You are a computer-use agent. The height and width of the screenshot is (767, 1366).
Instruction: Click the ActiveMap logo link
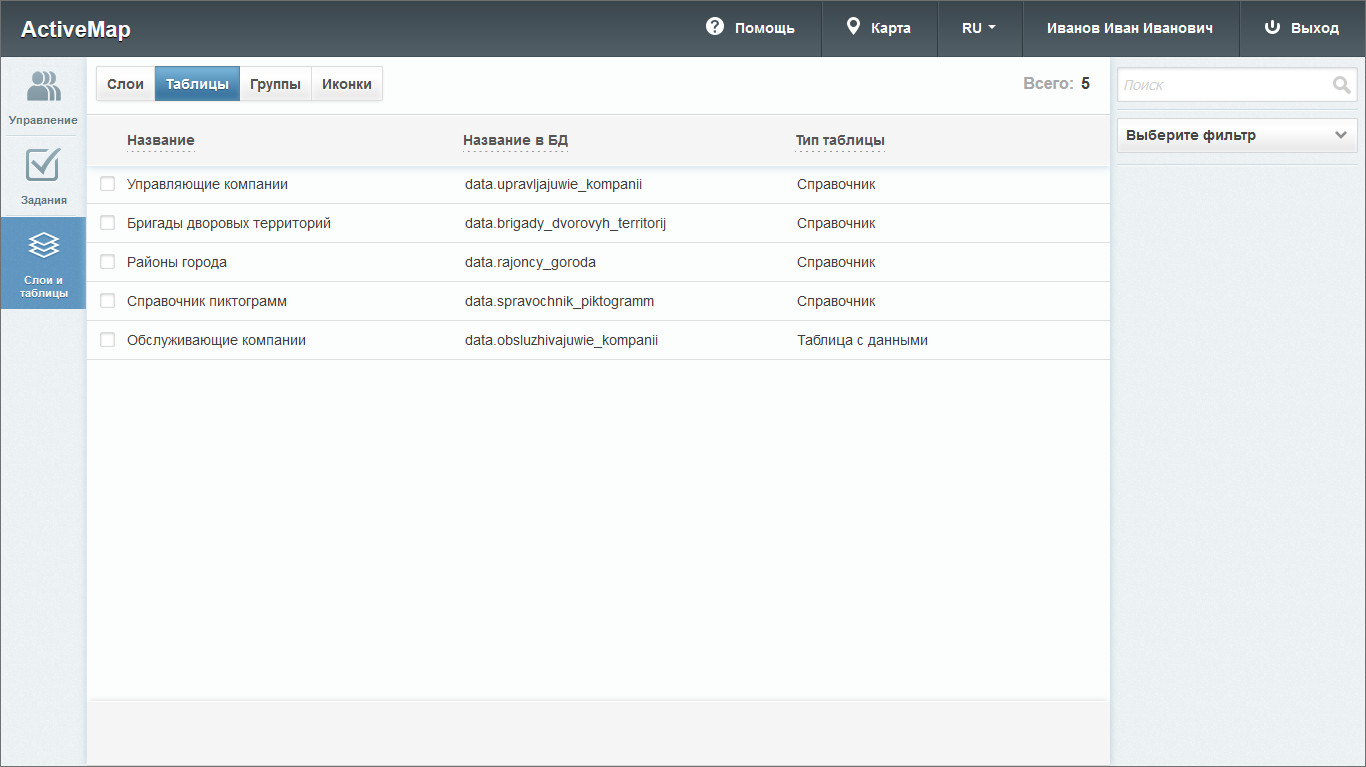tap(76, 29)
